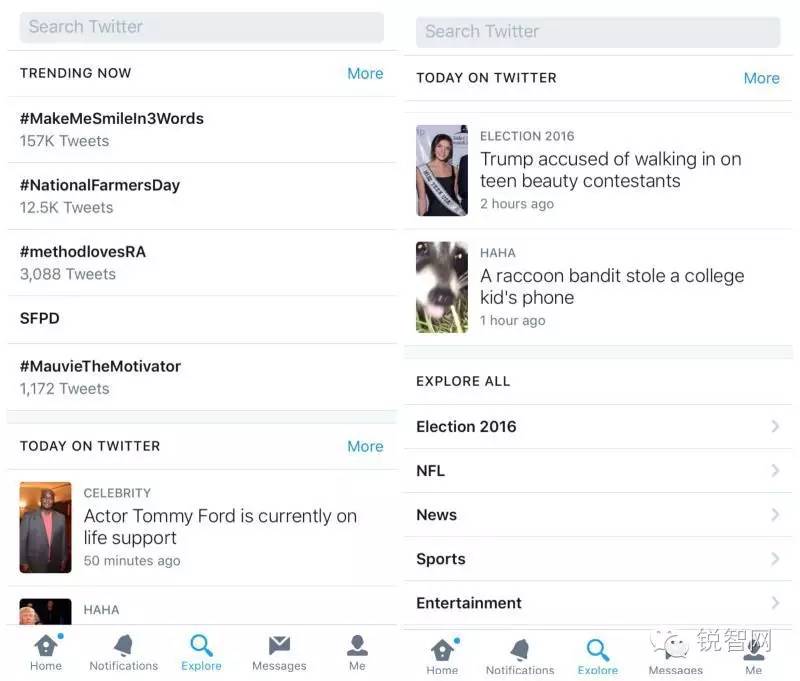Viewport: 800px width, 681px height.
Task: Tap the Home icon in left screen
Action: click(46, 646)
